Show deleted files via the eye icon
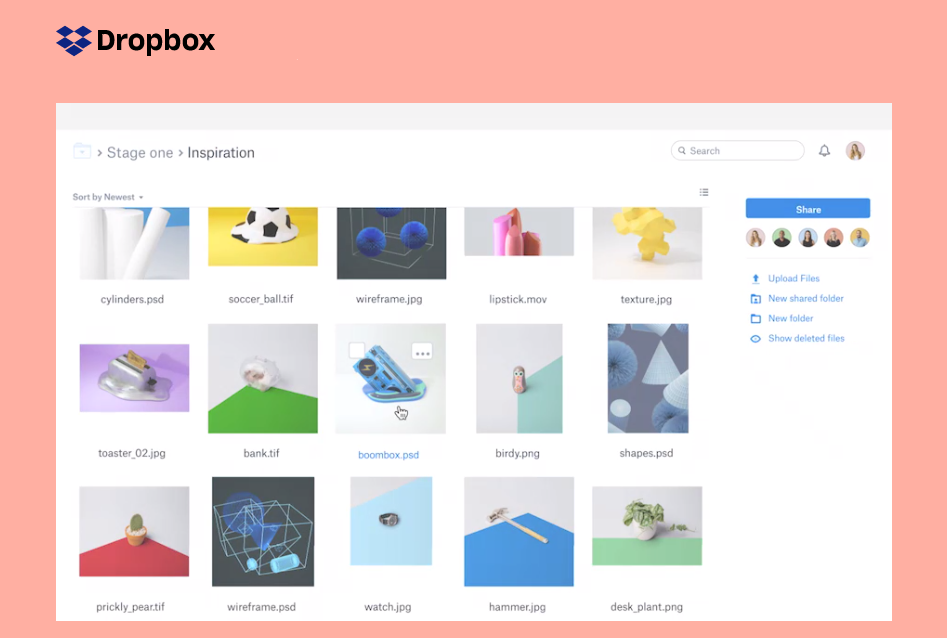Screen dimensions: 947x638 coord(756,339)
